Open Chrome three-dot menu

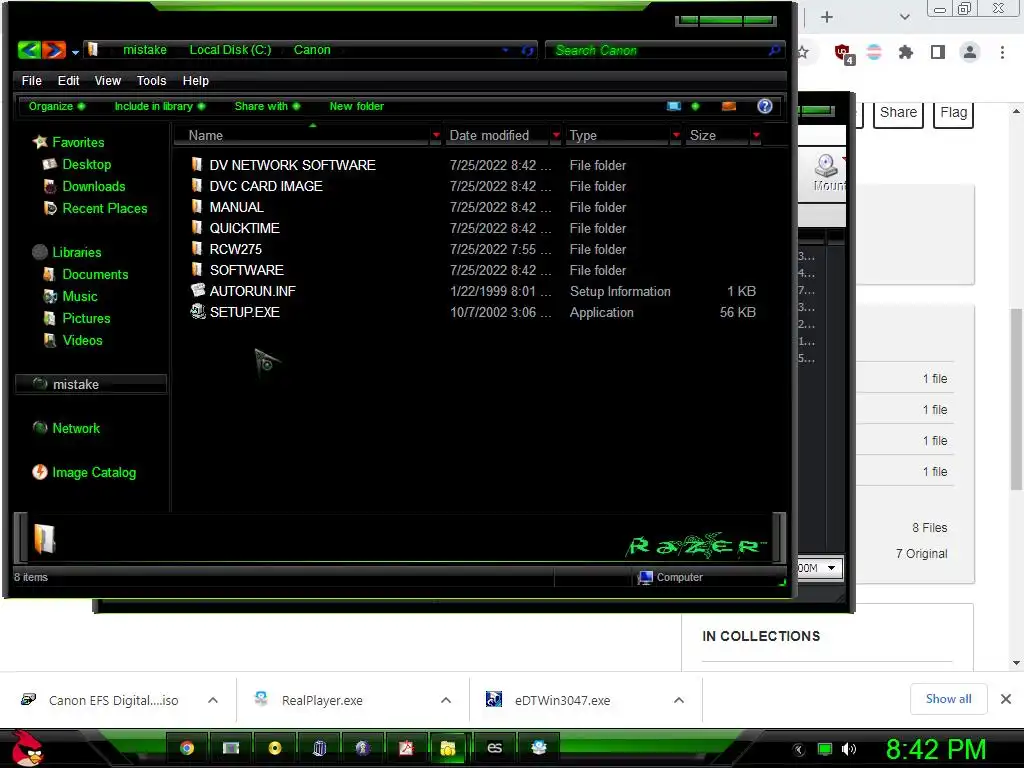pos(1002,52)
